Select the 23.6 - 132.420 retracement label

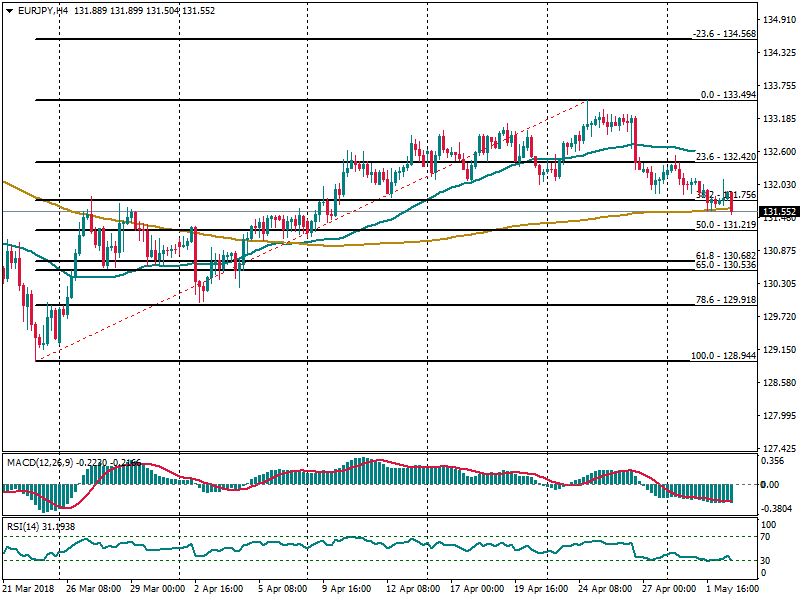[725, 157]
